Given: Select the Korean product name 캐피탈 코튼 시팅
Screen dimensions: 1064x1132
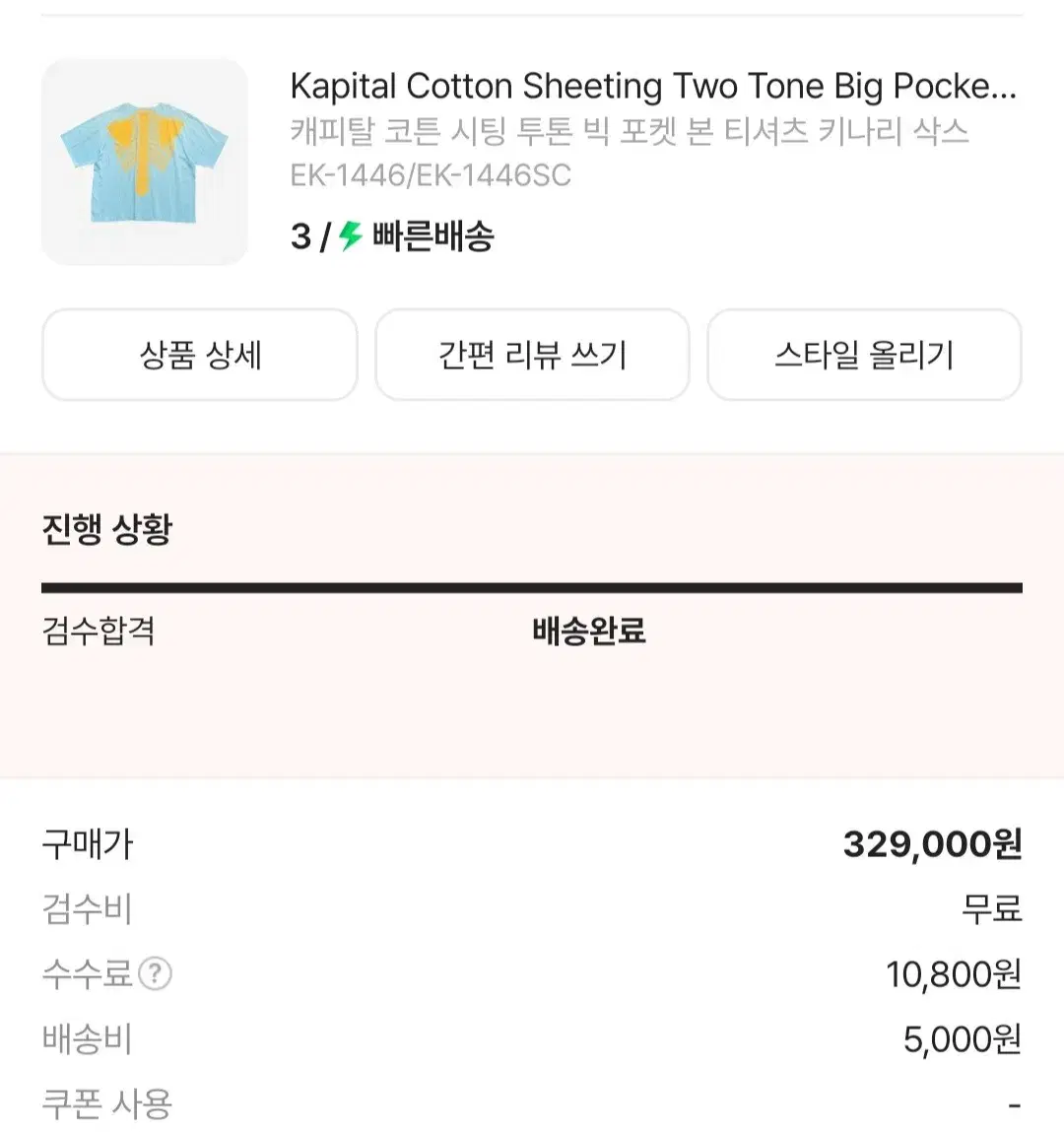Looking at the screenshot, I should coord(629,131).
